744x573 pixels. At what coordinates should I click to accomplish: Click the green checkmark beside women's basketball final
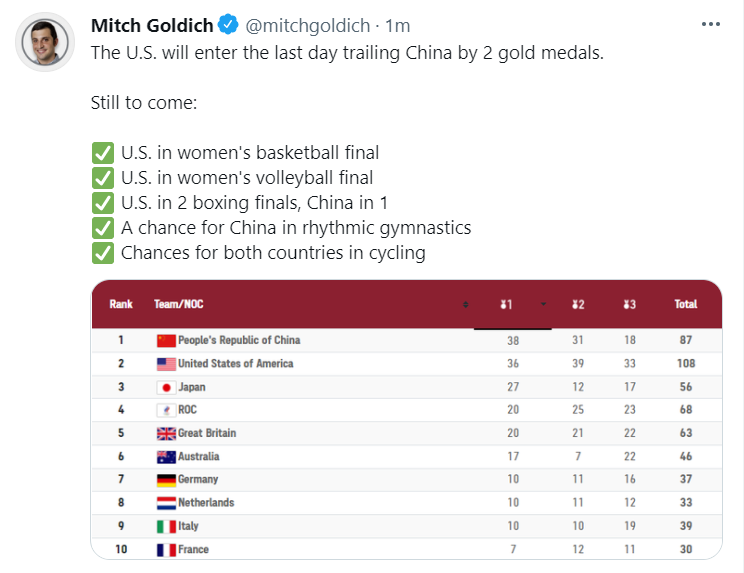tap(102, 153)
